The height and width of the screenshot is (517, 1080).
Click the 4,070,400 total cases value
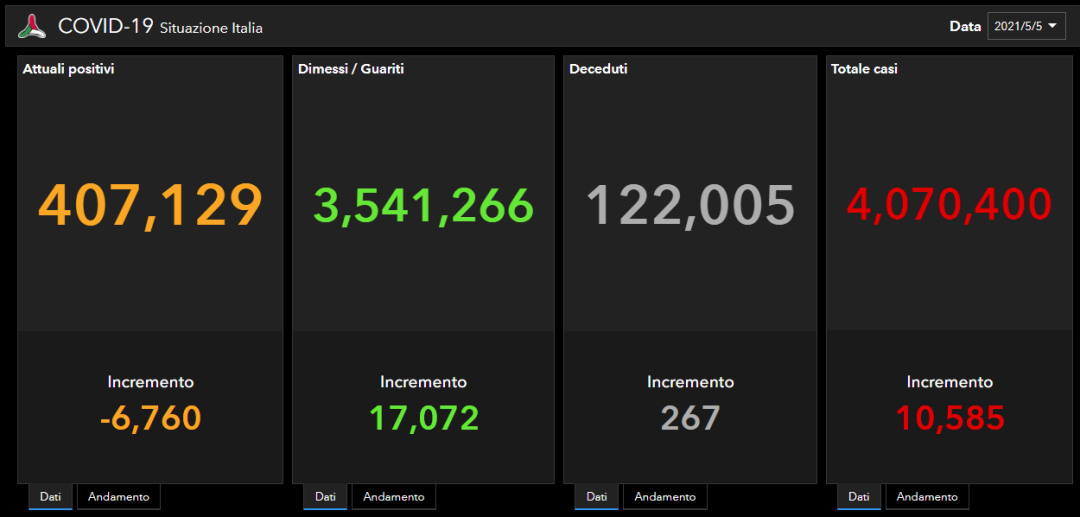point(949,204)
